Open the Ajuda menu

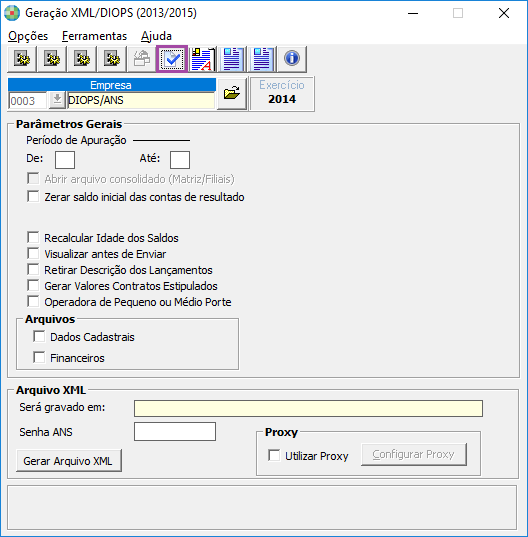156,36
